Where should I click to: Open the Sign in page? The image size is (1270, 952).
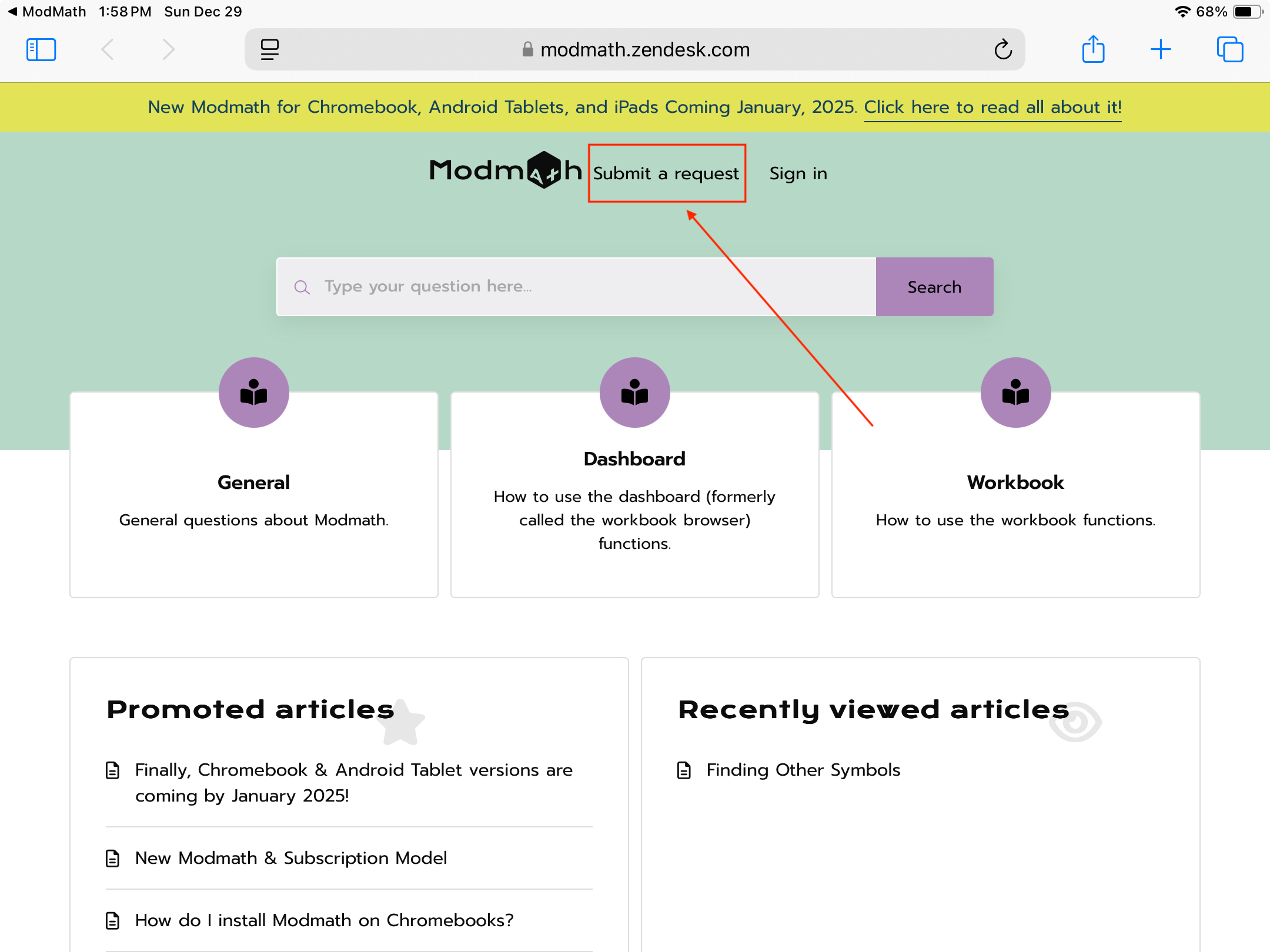pyautogui.click(x=798, y=173)
